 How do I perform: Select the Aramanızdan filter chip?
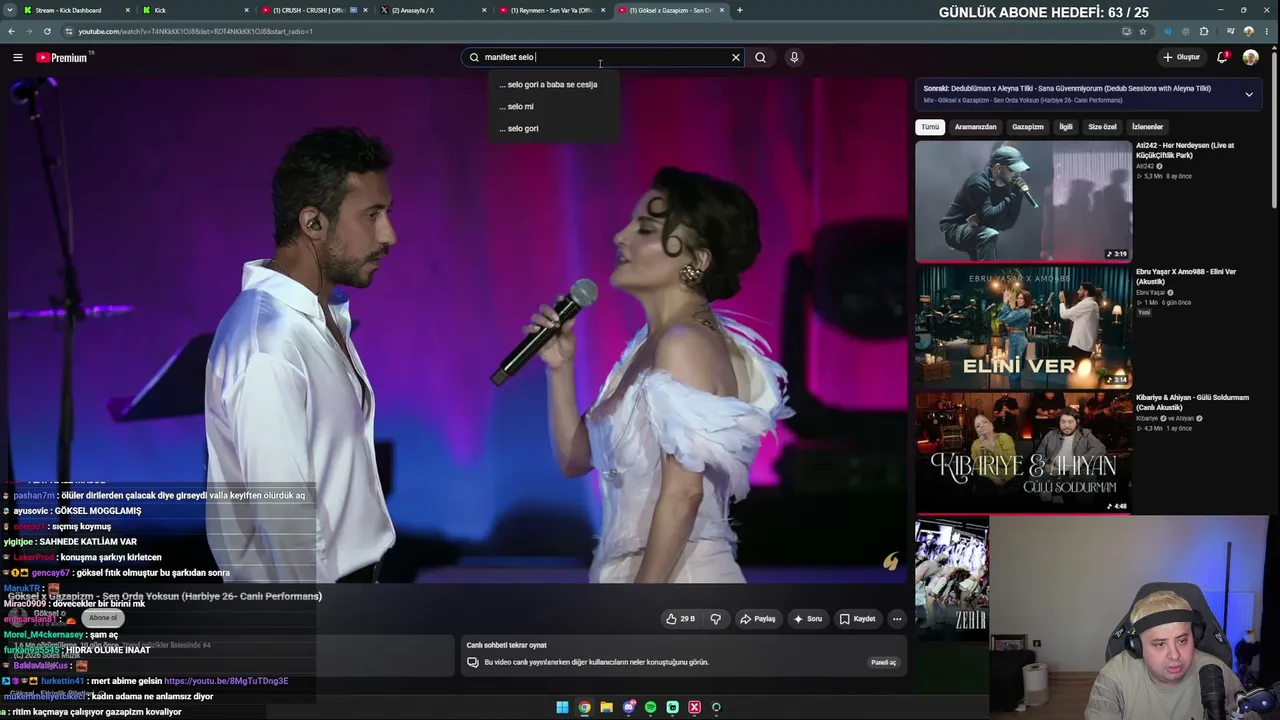(x=975, y=127)
